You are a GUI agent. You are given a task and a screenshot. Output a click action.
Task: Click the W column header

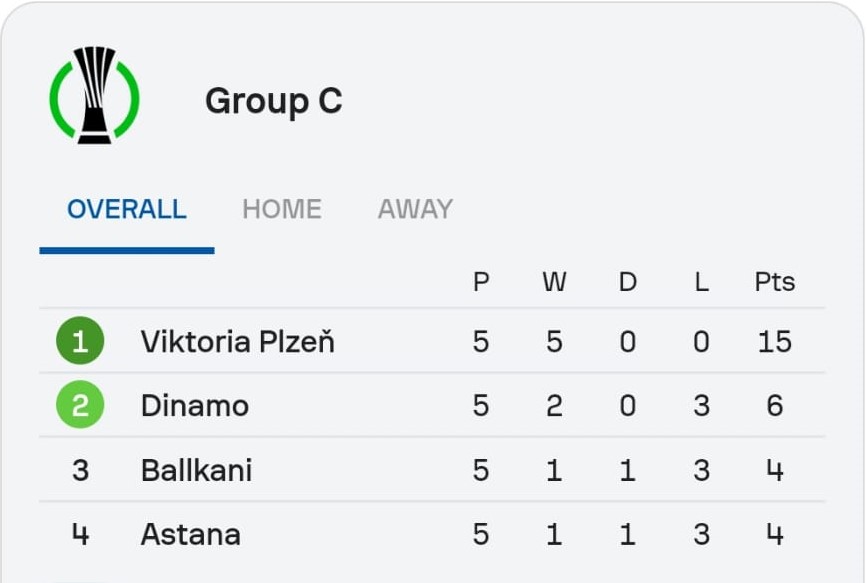(x=554, y=282)
